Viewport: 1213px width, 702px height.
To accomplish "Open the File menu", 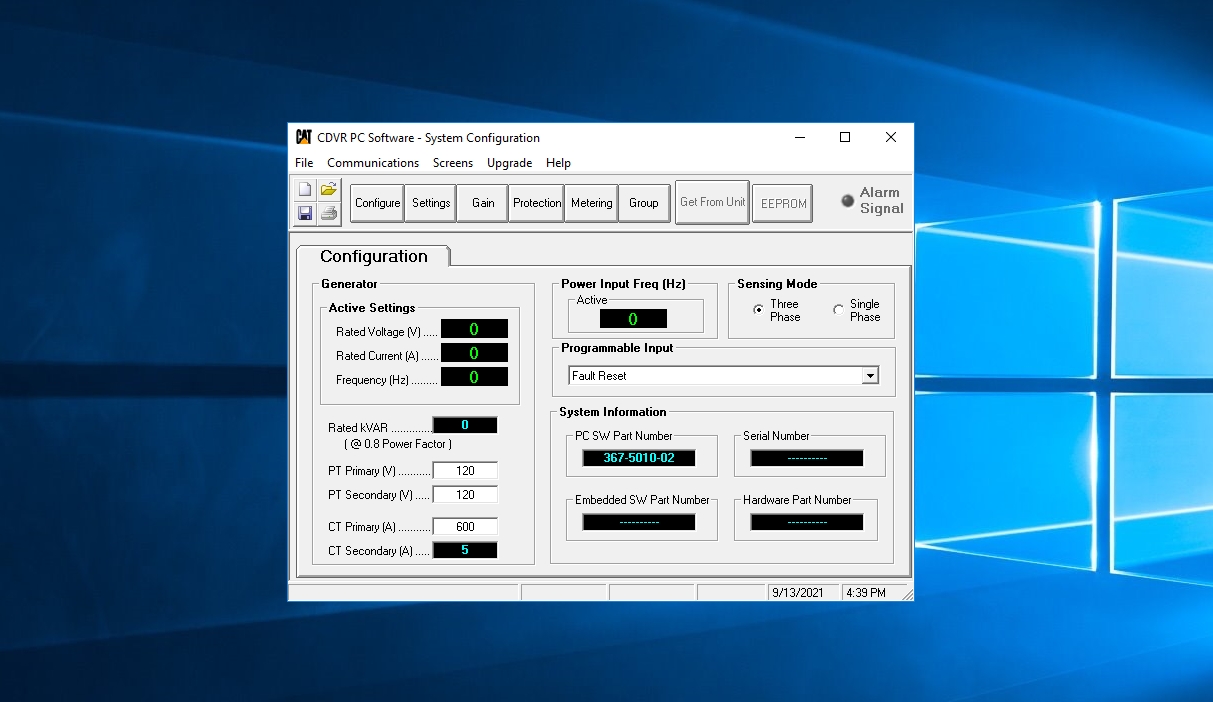I will (x=303, y=162).
